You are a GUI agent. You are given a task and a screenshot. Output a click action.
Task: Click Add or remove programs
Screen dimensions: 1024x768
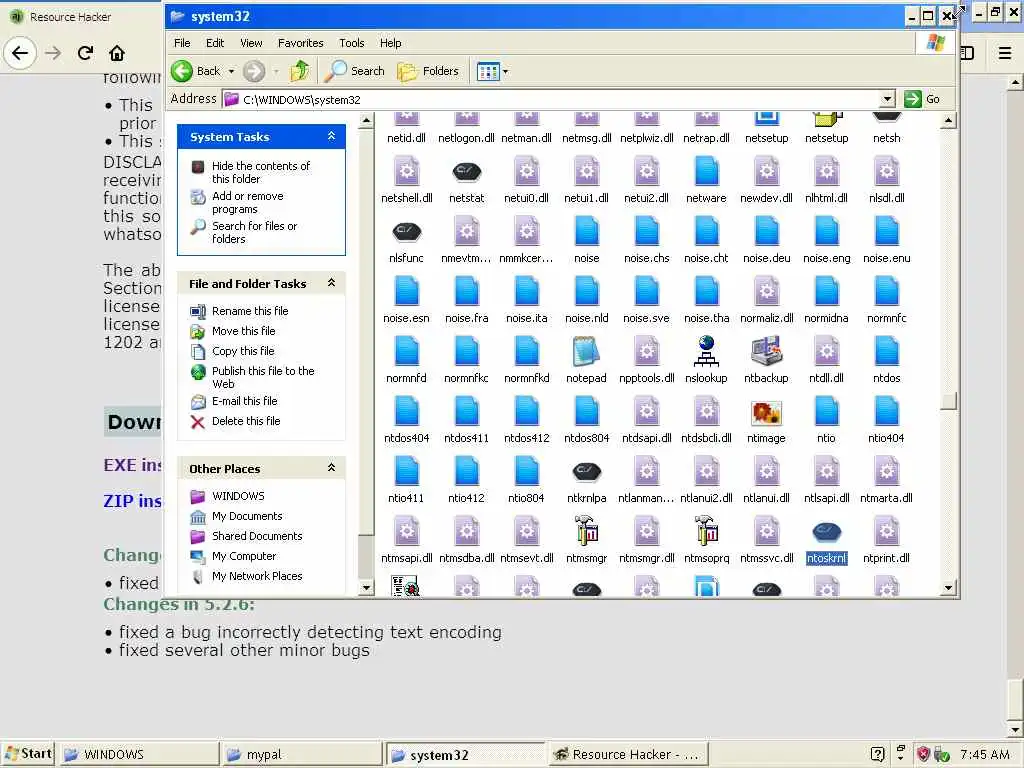click(x=248, y=202)
